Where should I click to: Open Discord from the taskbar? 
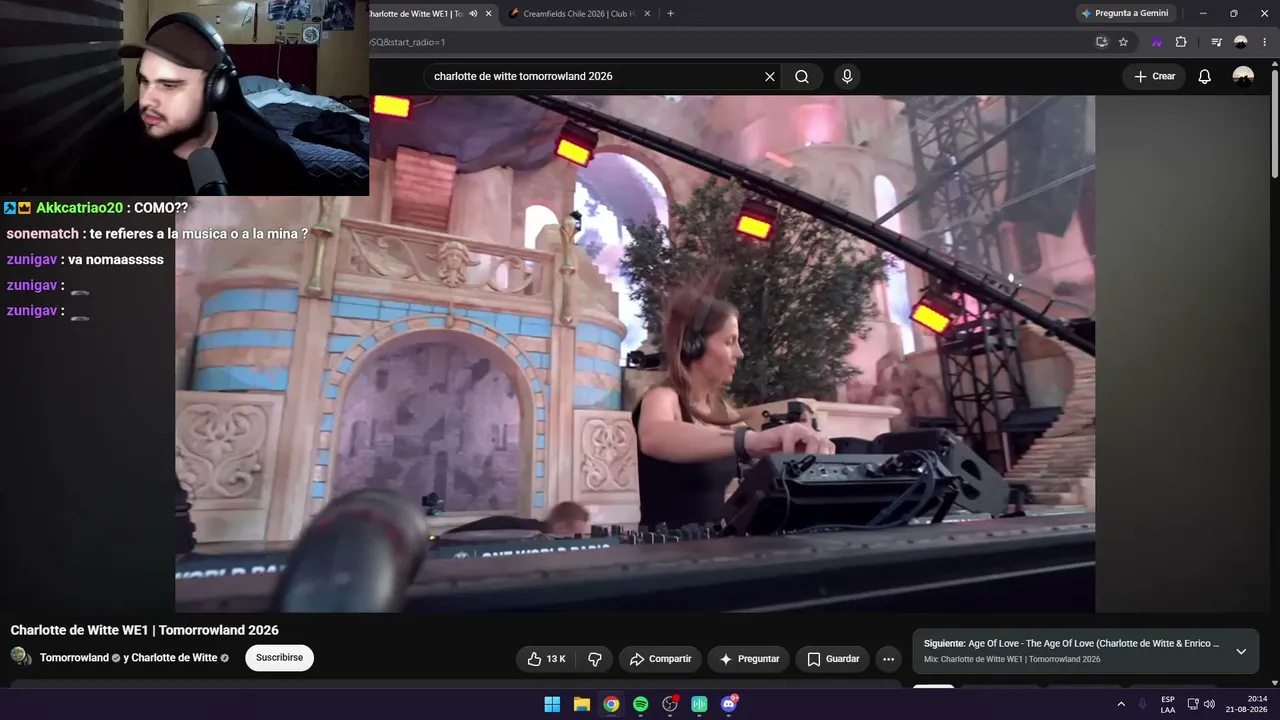tap(729, 704)
